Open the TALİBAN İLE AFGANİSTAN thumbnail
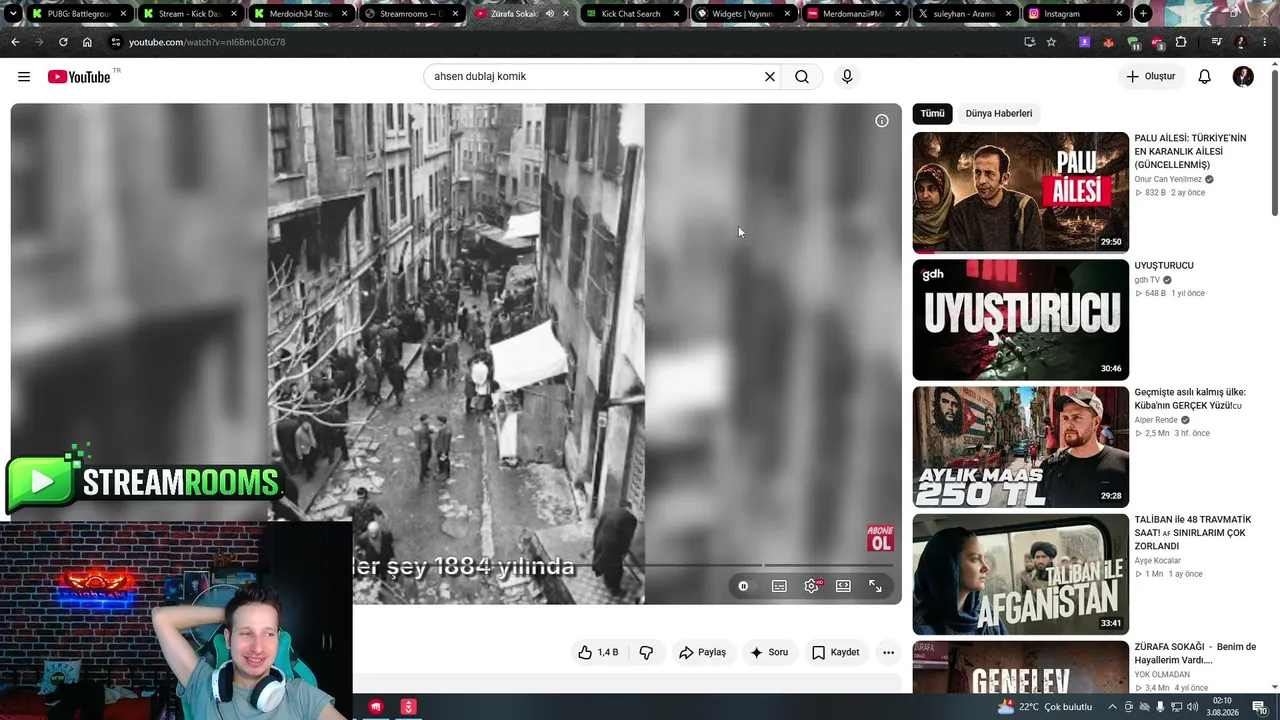The width and height of the screenshot is (1280, 720). click(x=1020, y=574)
